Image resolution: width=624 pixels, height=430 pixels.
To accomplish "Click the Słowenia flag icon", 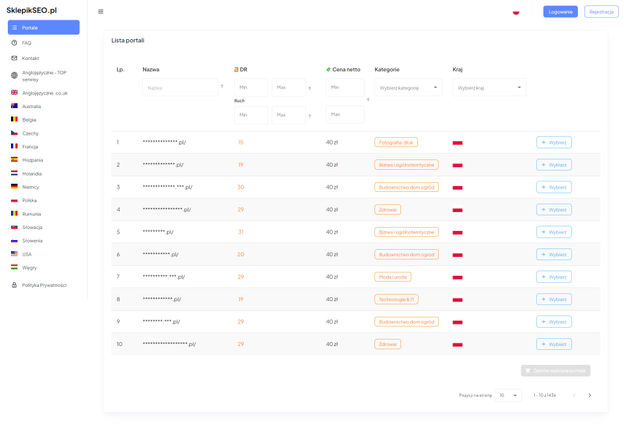I will 14,241.
